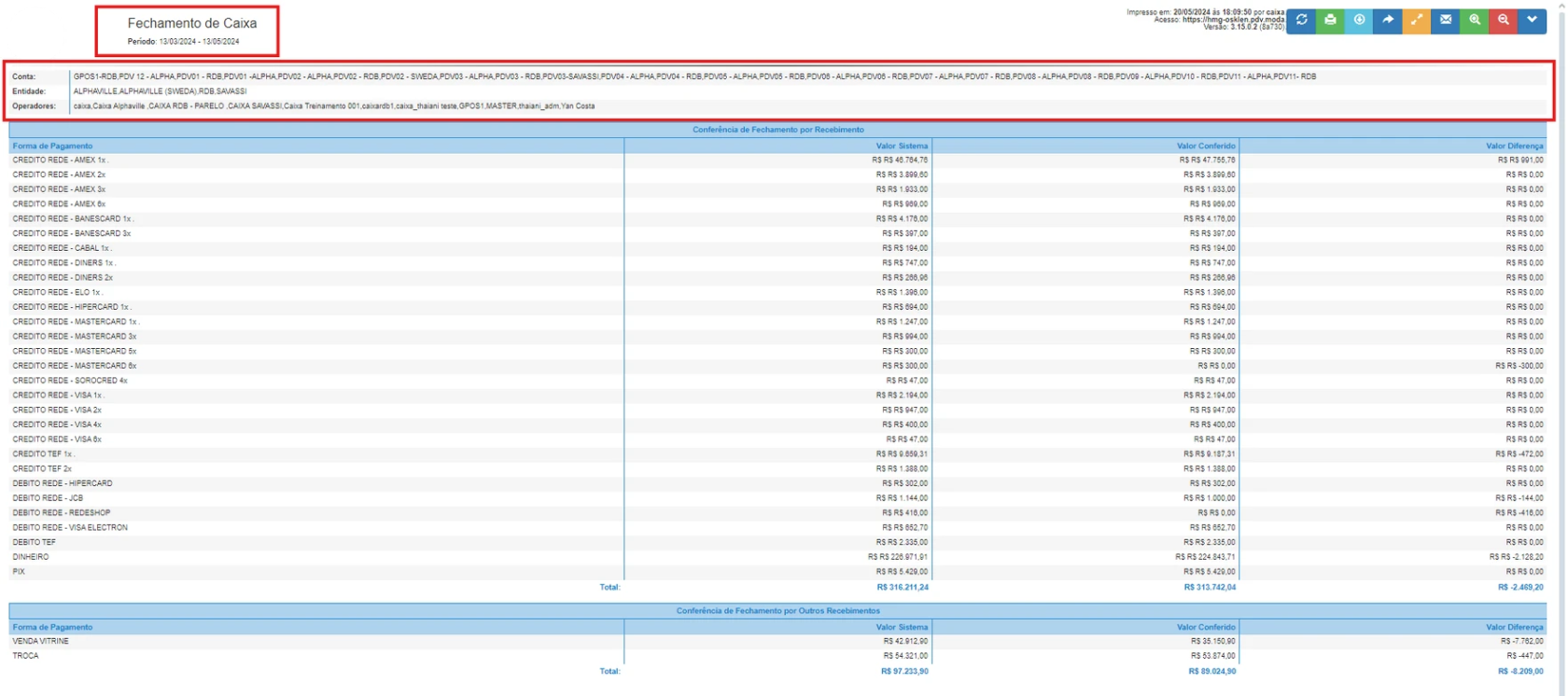This screenshot has height=696, width=1568.
Task: Click the first table's Valor Sistema header
Action: [901, 146]
